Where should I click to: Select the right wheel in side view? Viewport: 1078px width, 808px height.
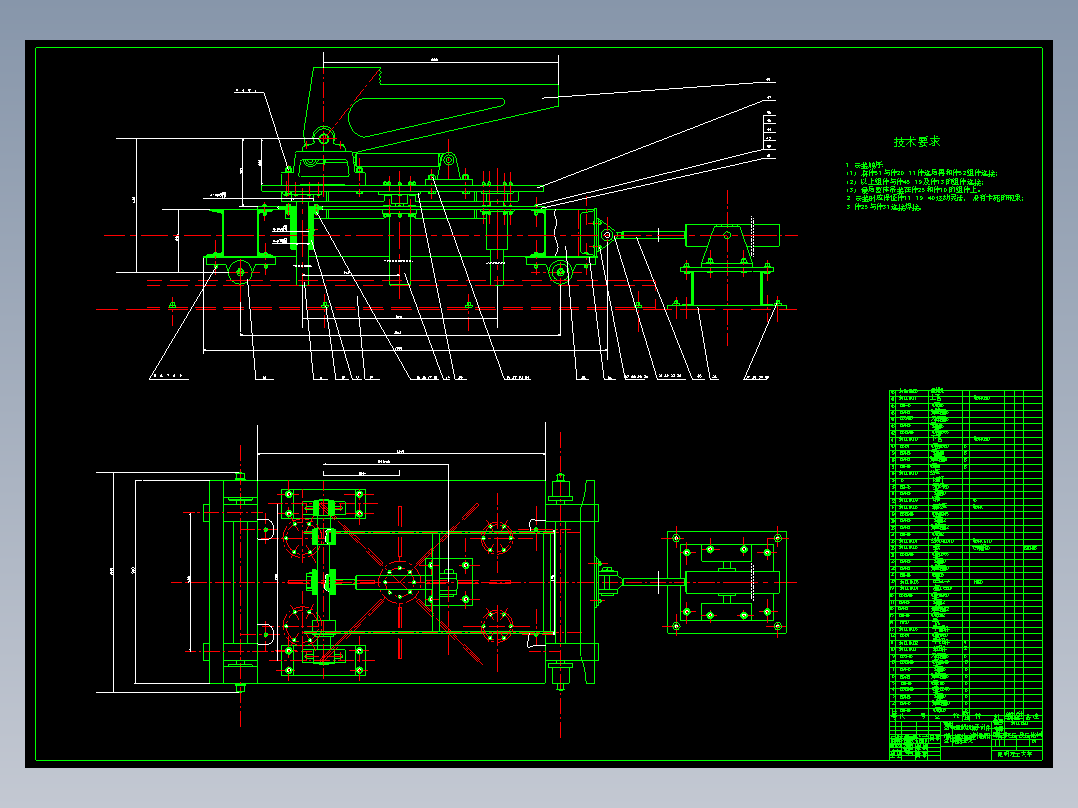click(560, 272)
